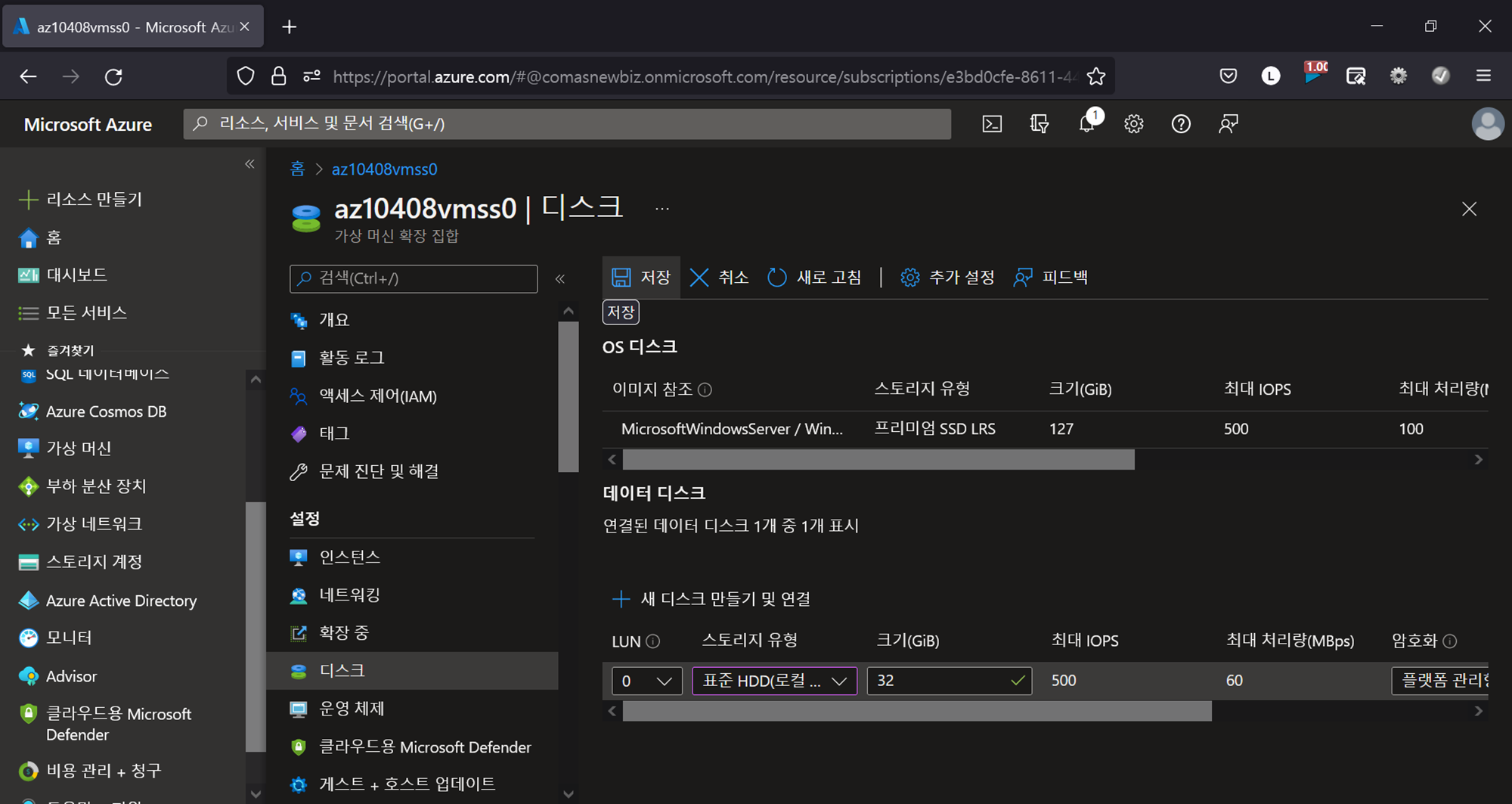Click the 리소스 만들기 plus icon
This screenshot has height=804, width=1512.
pos(28,200)
